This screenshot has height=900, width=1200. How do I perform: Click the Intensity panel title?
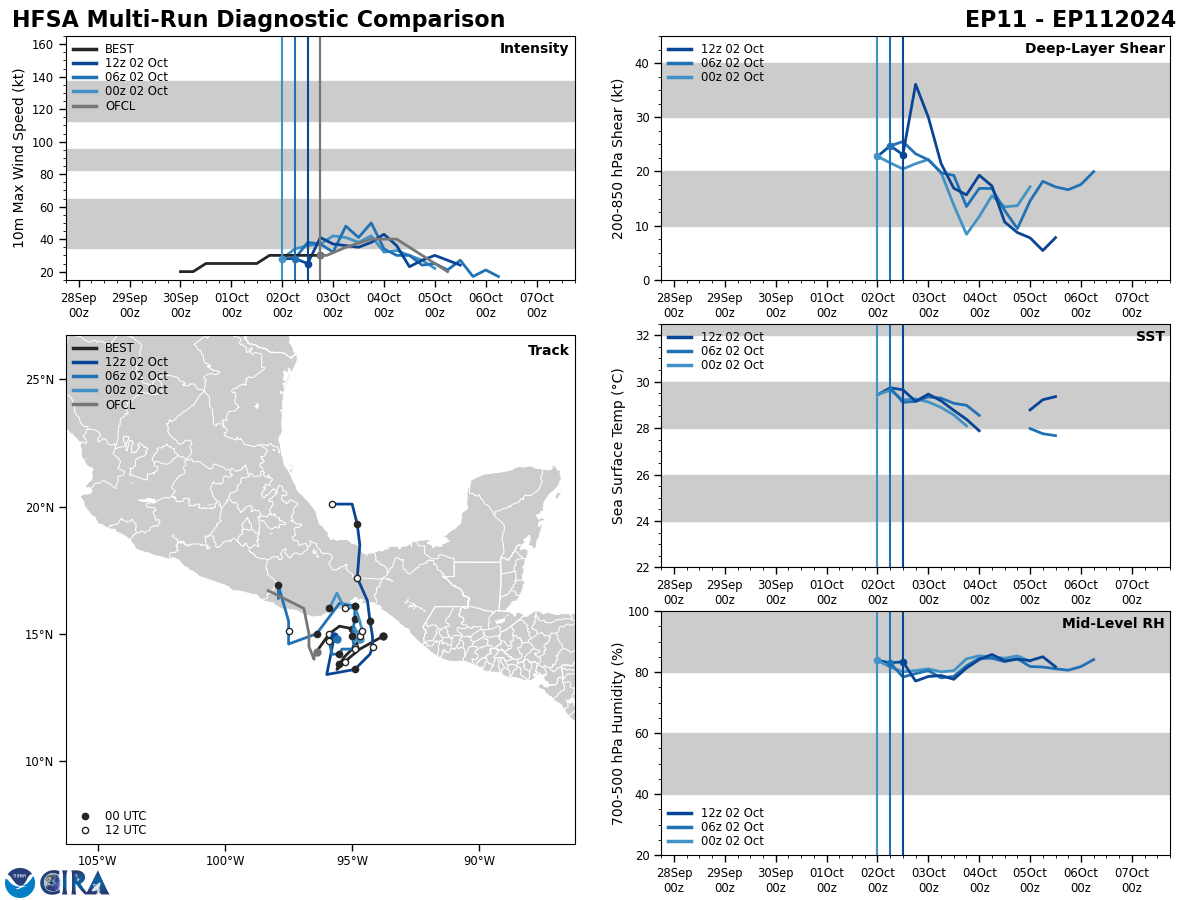pos(534,49)
